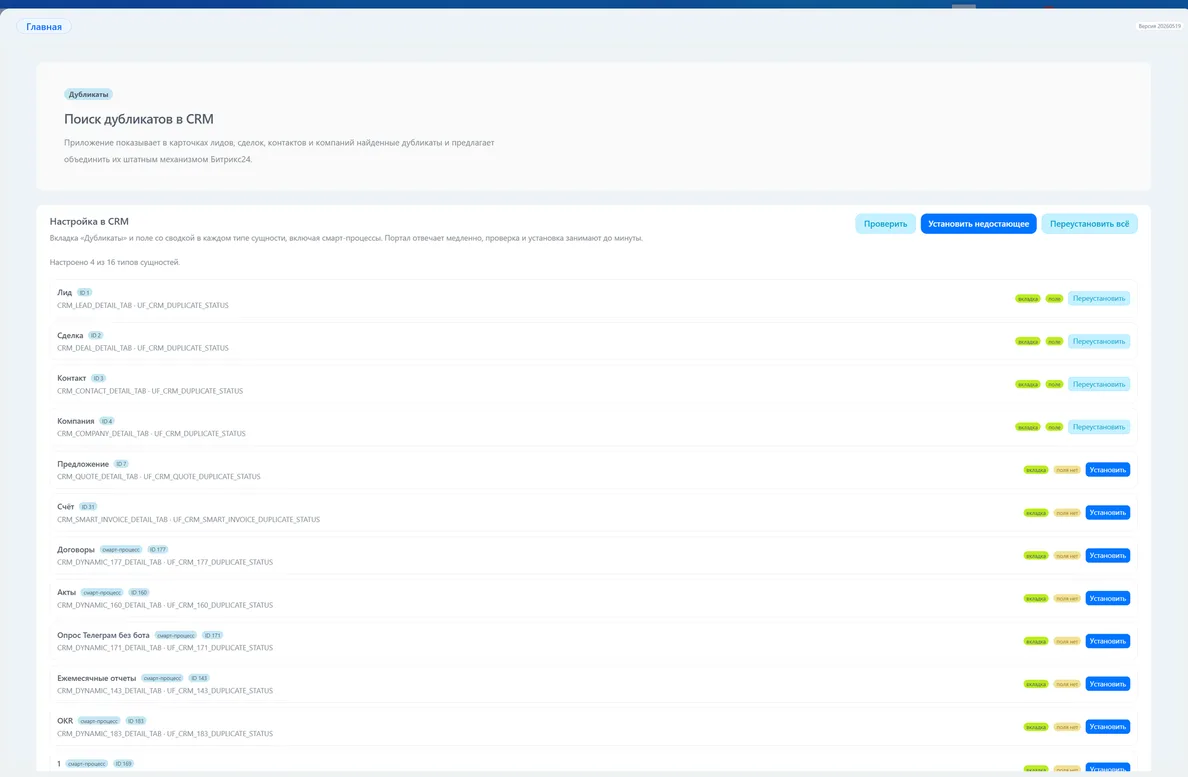The height and width of the screenshot is (777, 1188).
Task: Click the ID 31 badge next to Счёт
Action: [88, 507]
